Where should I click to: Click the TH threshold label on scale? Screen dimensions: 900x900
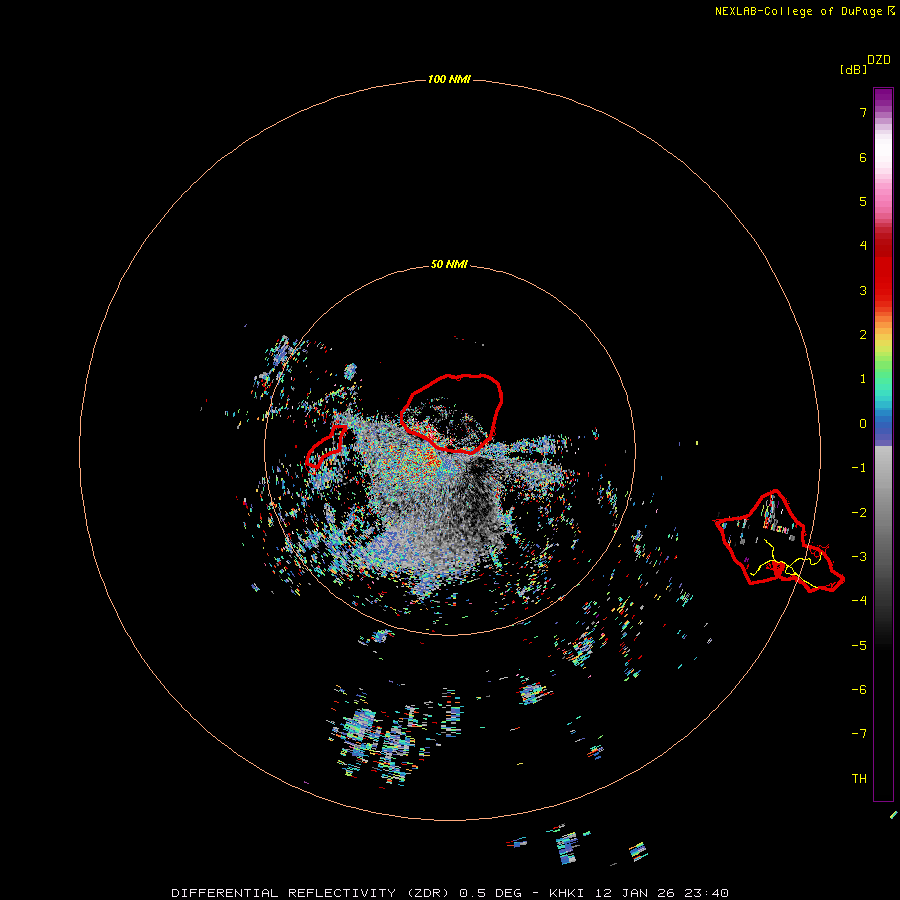tap(859, 779)
